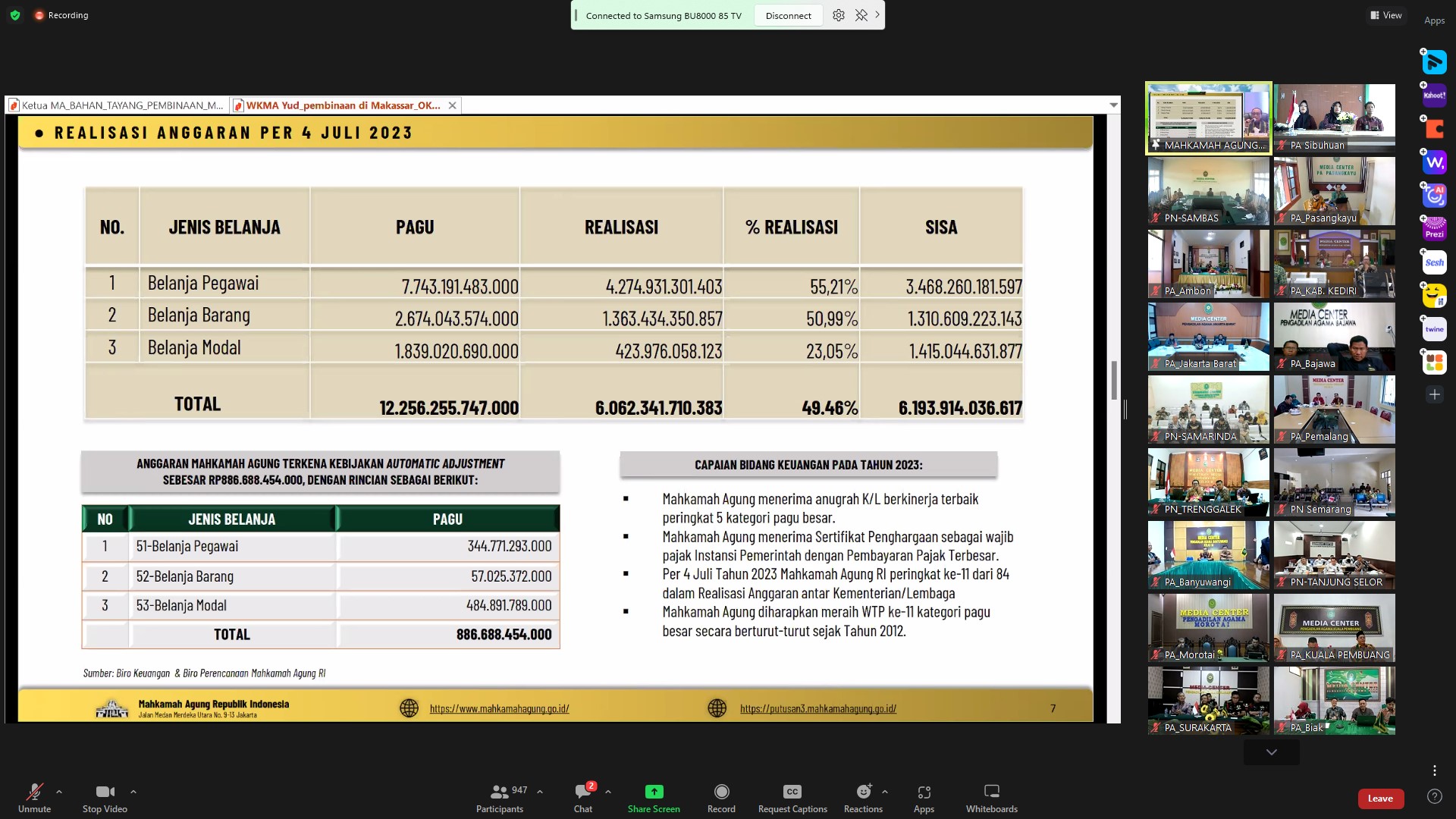
Task: Expand chat options arrow
Action: coord(608,792)
